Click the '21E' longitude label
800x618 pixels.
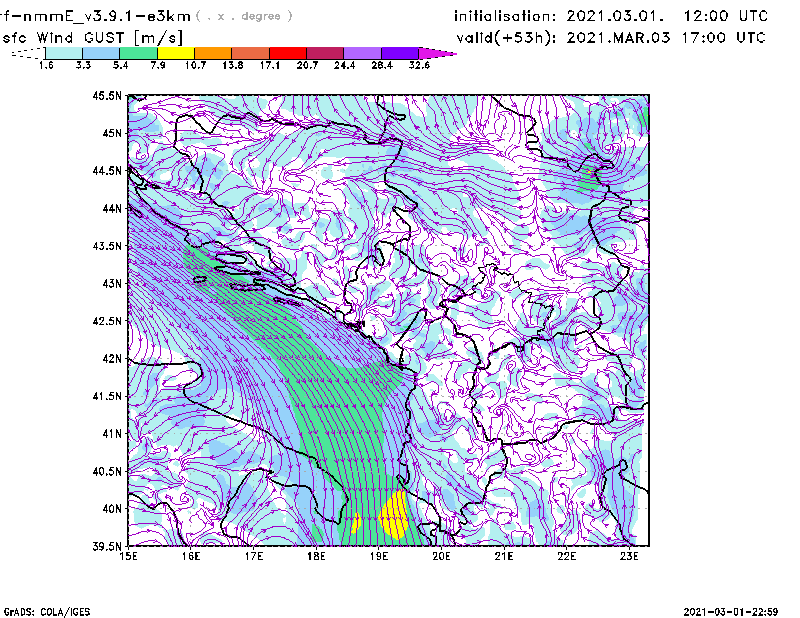pos(504,556)
